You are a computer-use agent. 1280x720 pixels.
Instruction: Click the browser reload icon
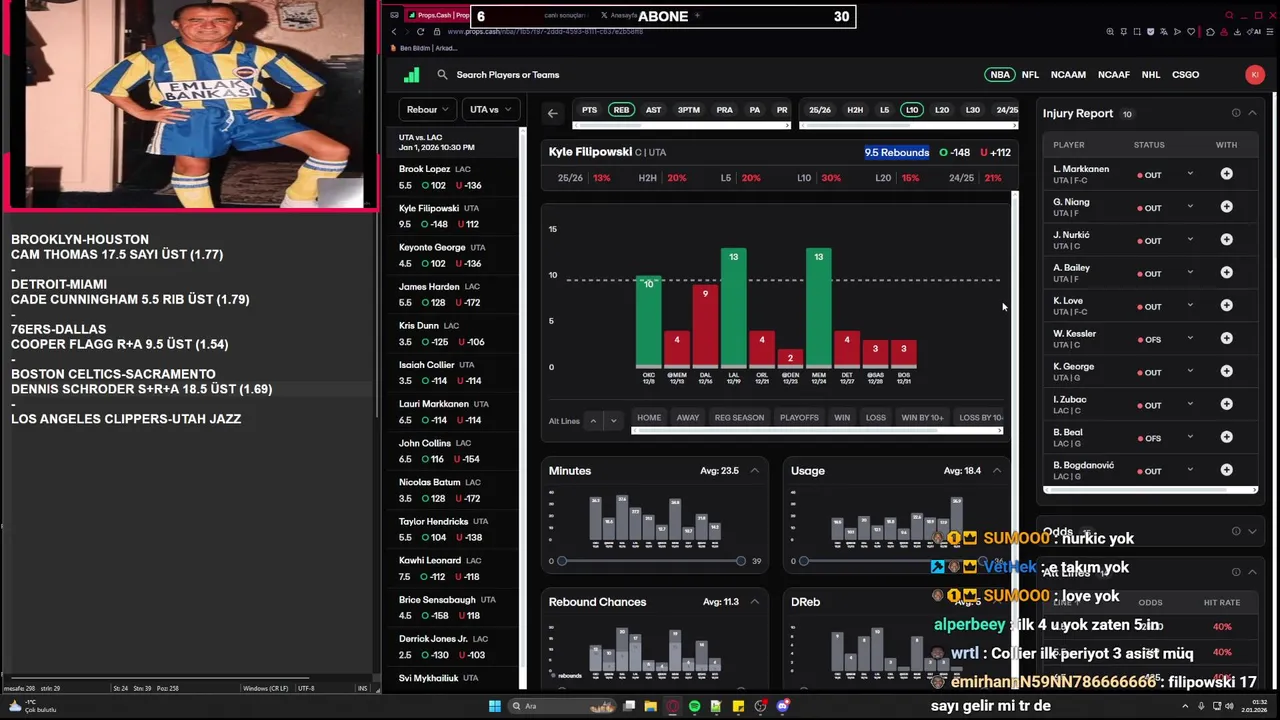(419, 32)
